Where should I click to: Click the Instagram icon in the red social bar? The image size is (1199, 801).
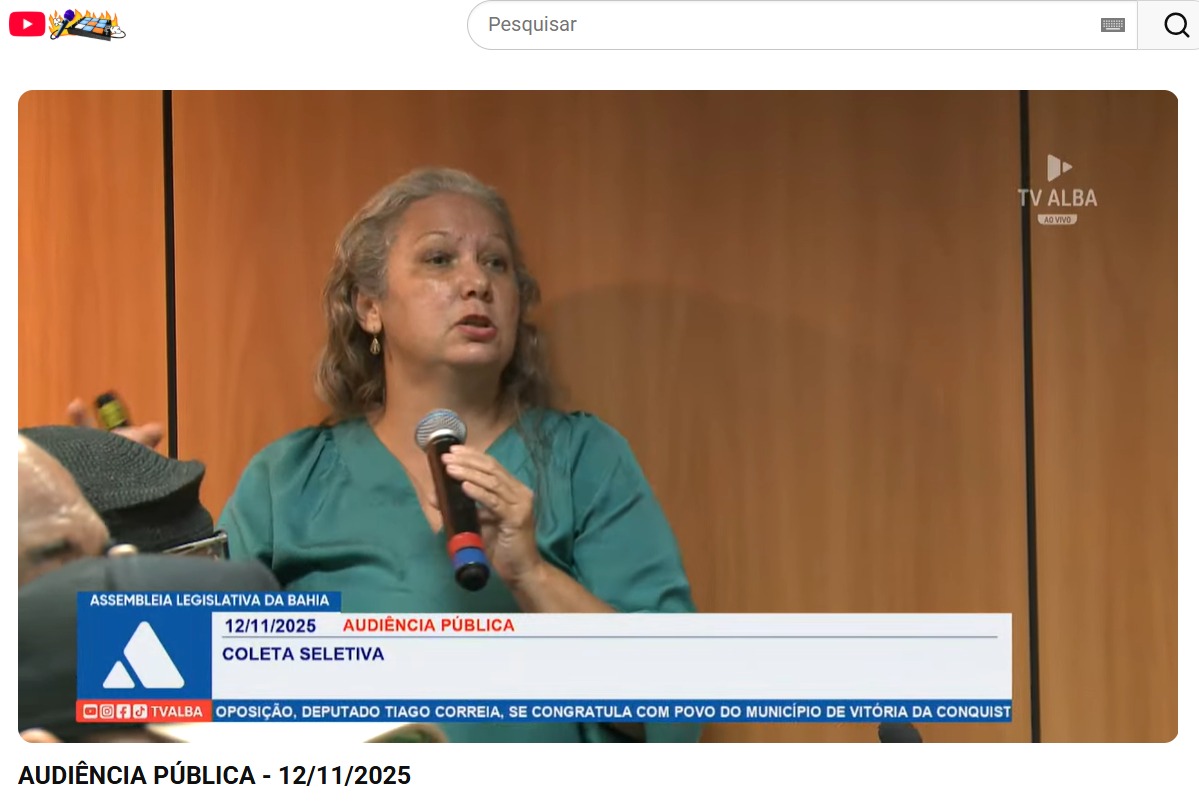[106, 712]
